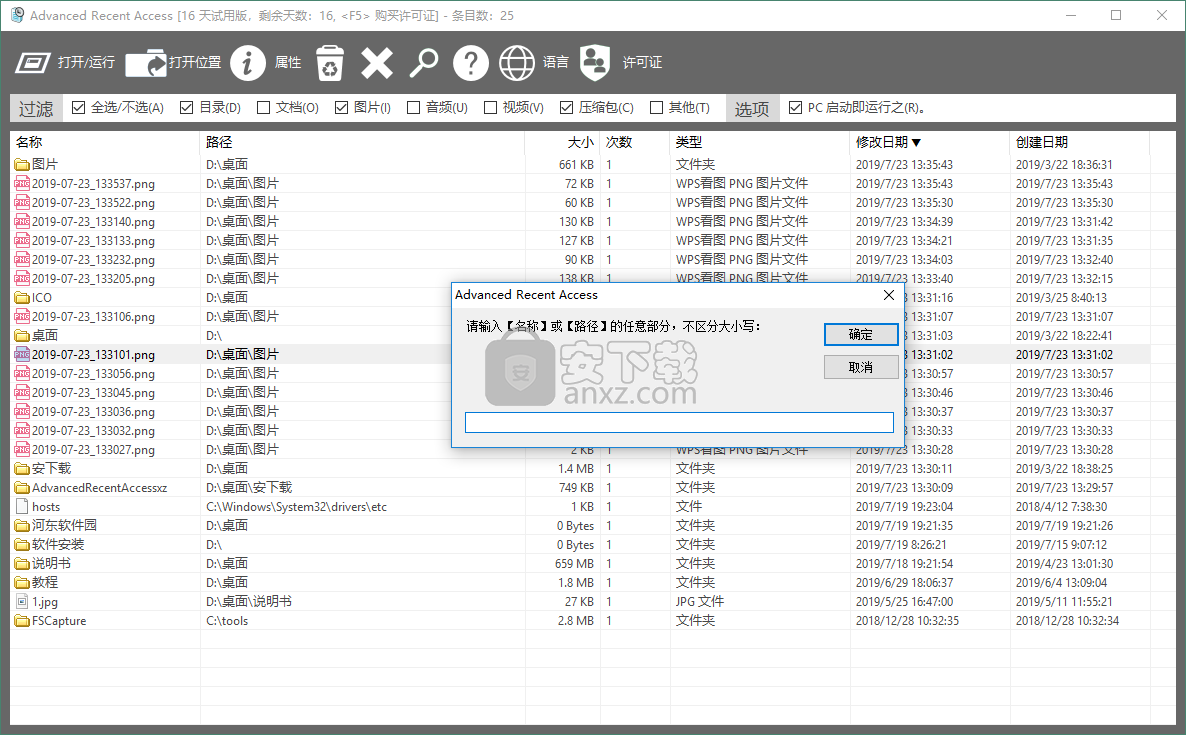Enable the Video (视频) filter checkbox

(x=490, y=107)
